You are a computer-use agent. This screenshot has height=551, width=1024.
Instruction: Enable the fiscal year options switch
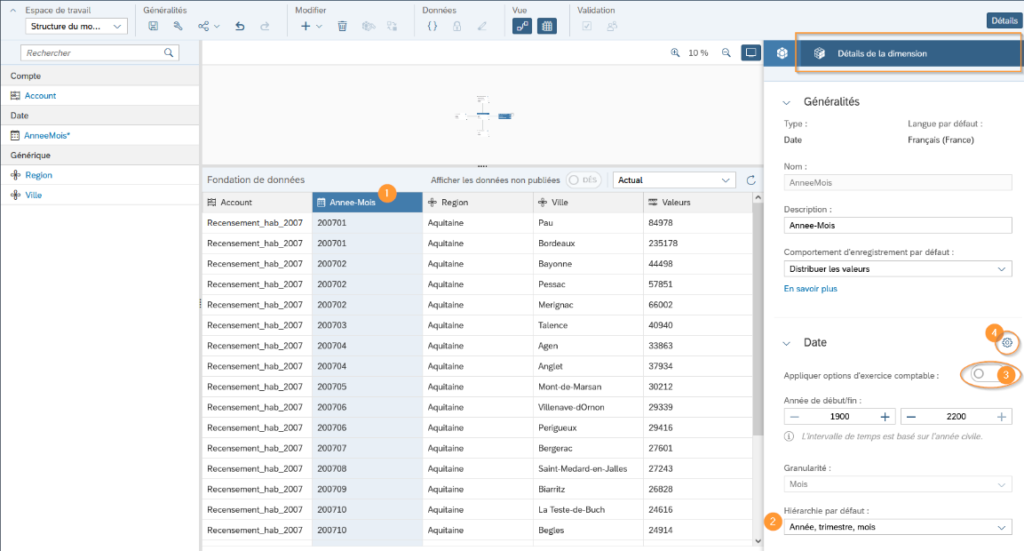(x=984, y=374)
